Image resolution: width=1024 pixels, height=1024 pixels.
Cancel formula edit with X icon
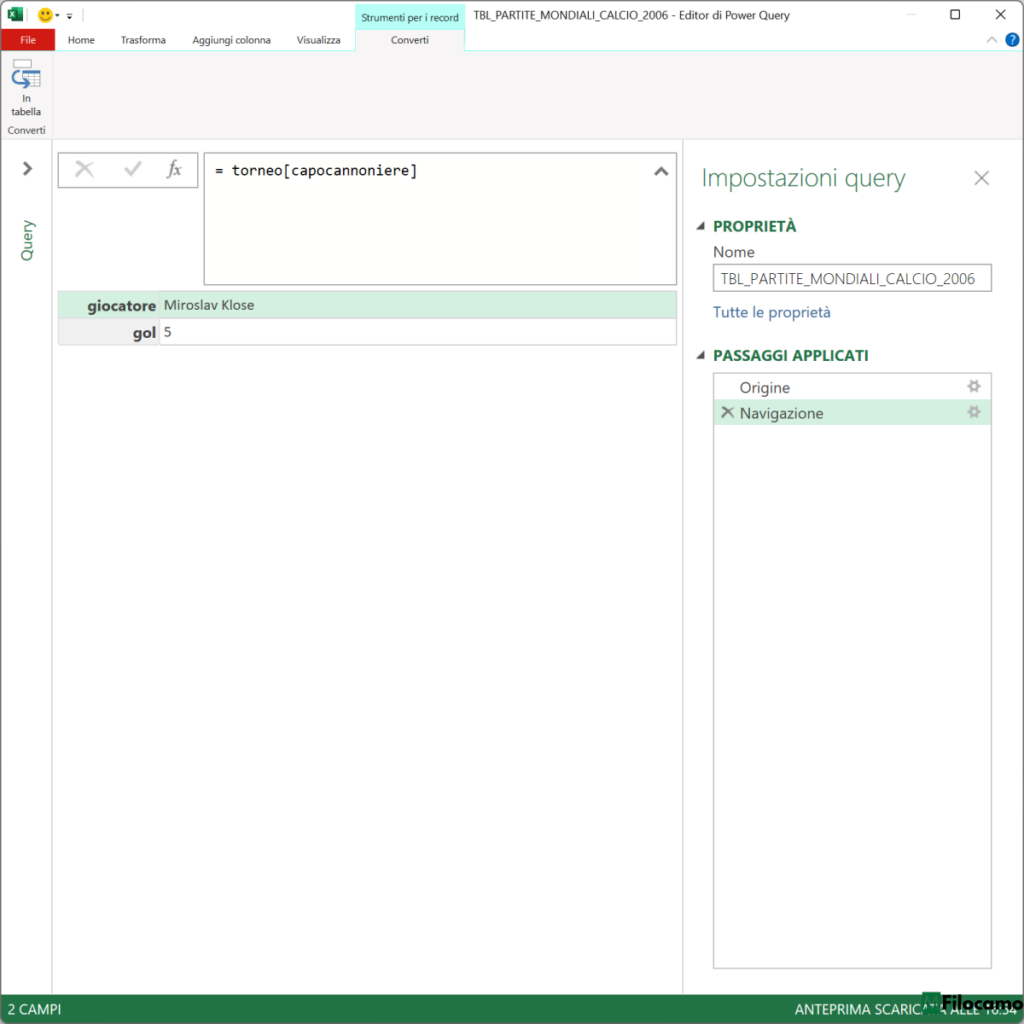click(84, 170)
